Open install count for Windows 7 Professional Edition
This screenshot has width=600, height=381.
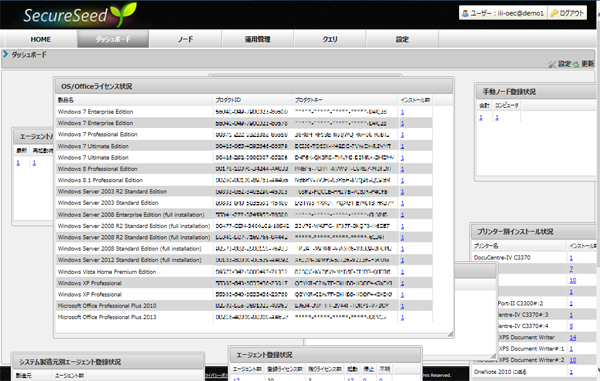click(402, 135)
